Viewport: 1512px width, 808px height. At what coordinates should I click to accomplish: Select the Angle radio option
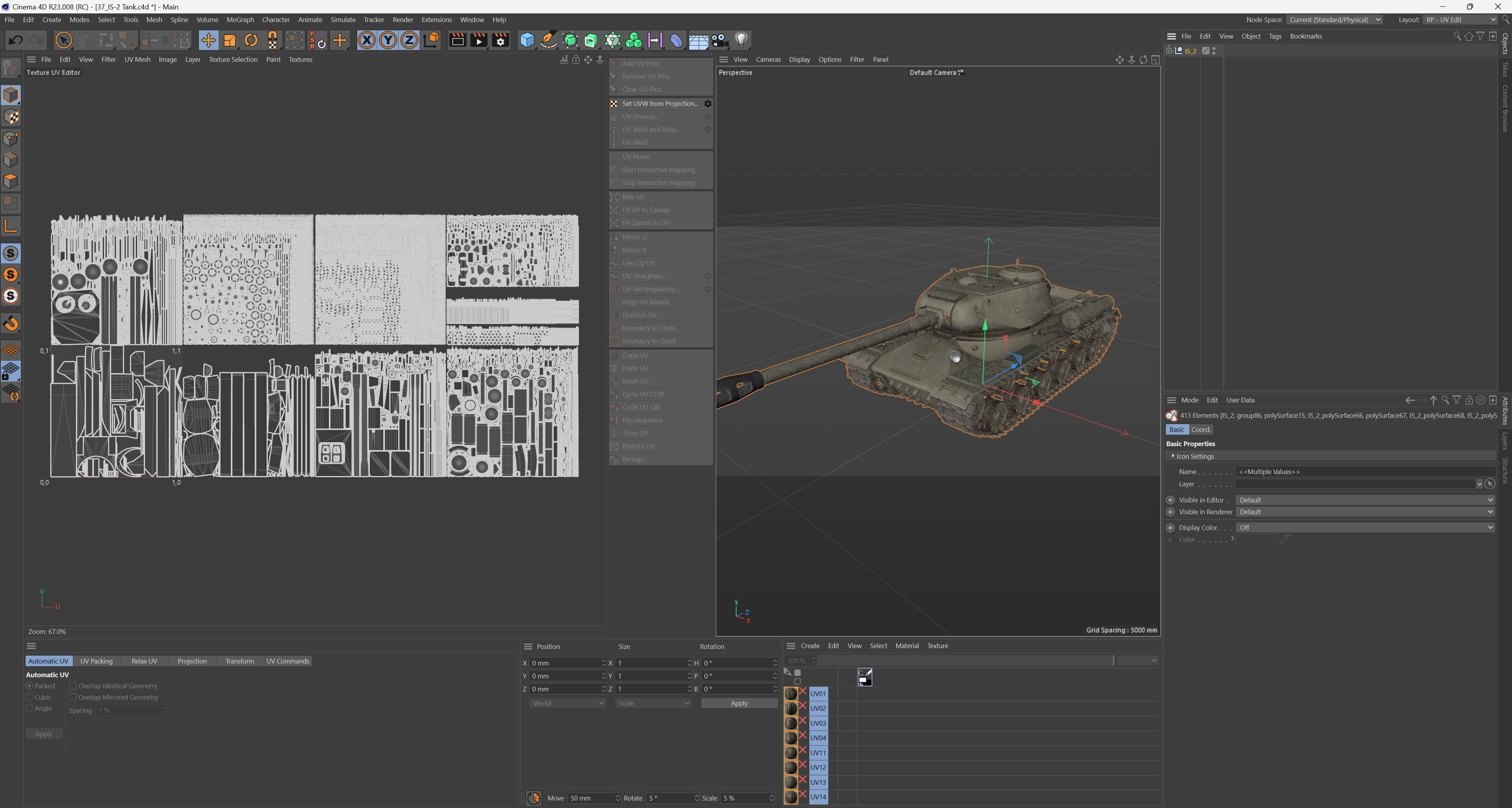(x=29, y=709)
